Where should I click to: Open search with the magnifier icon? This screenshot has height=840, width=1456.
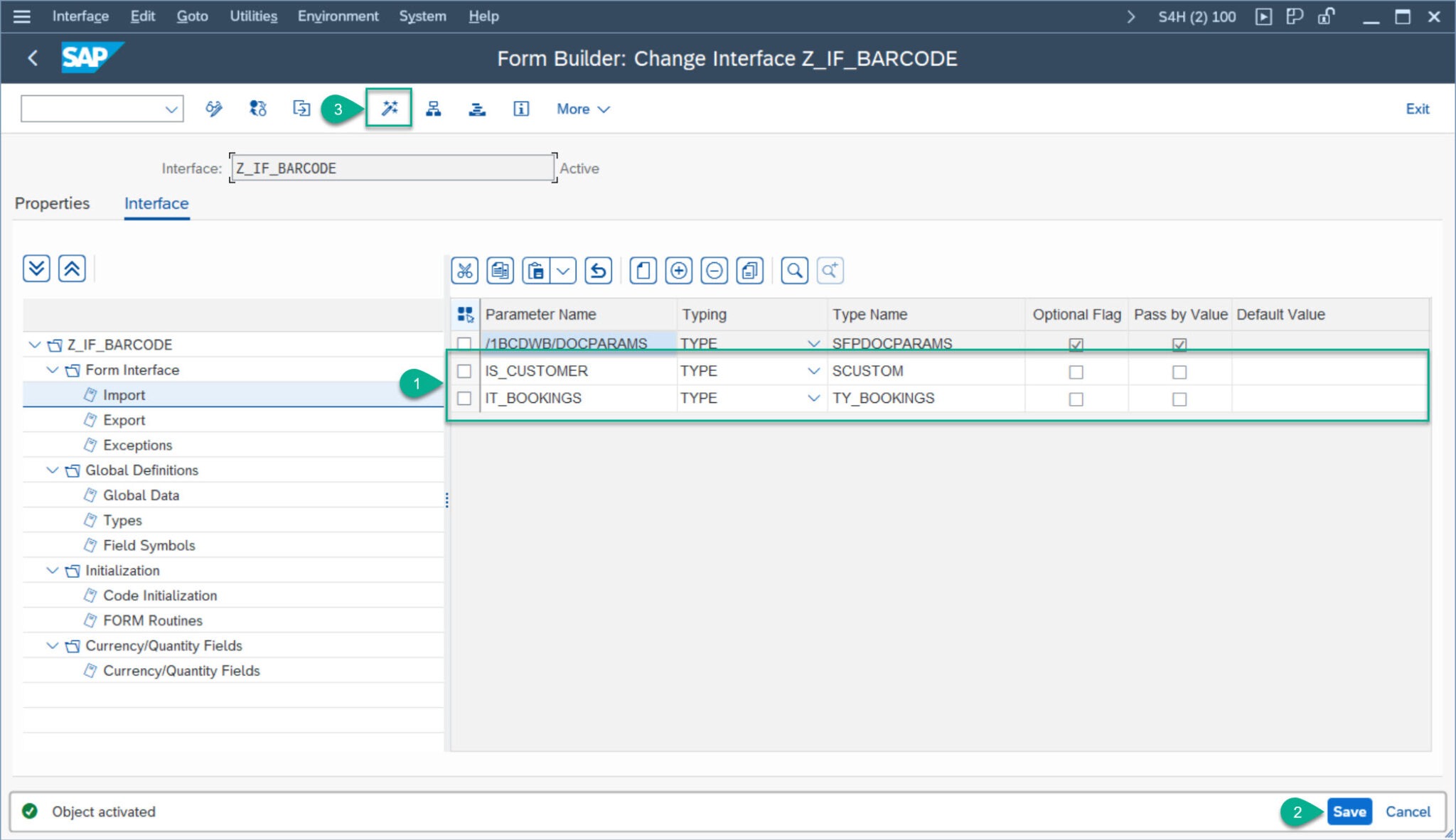click(x=795, y=271)
